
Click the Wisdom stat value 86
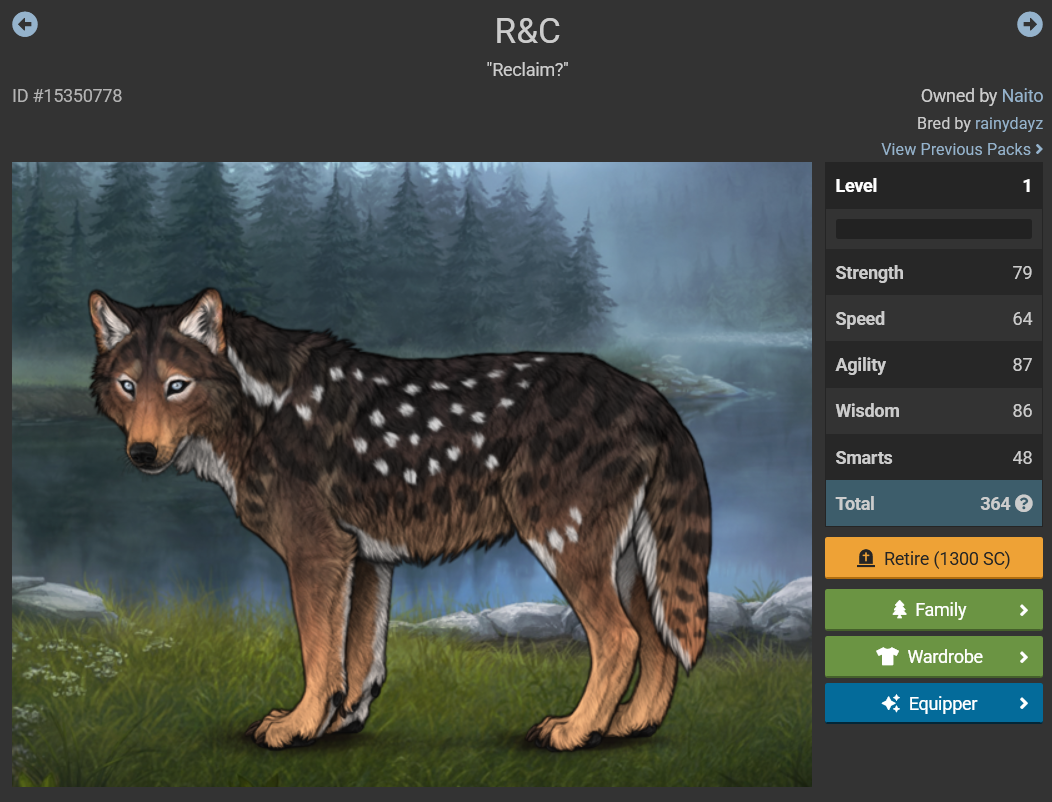tap(1022, 411)
